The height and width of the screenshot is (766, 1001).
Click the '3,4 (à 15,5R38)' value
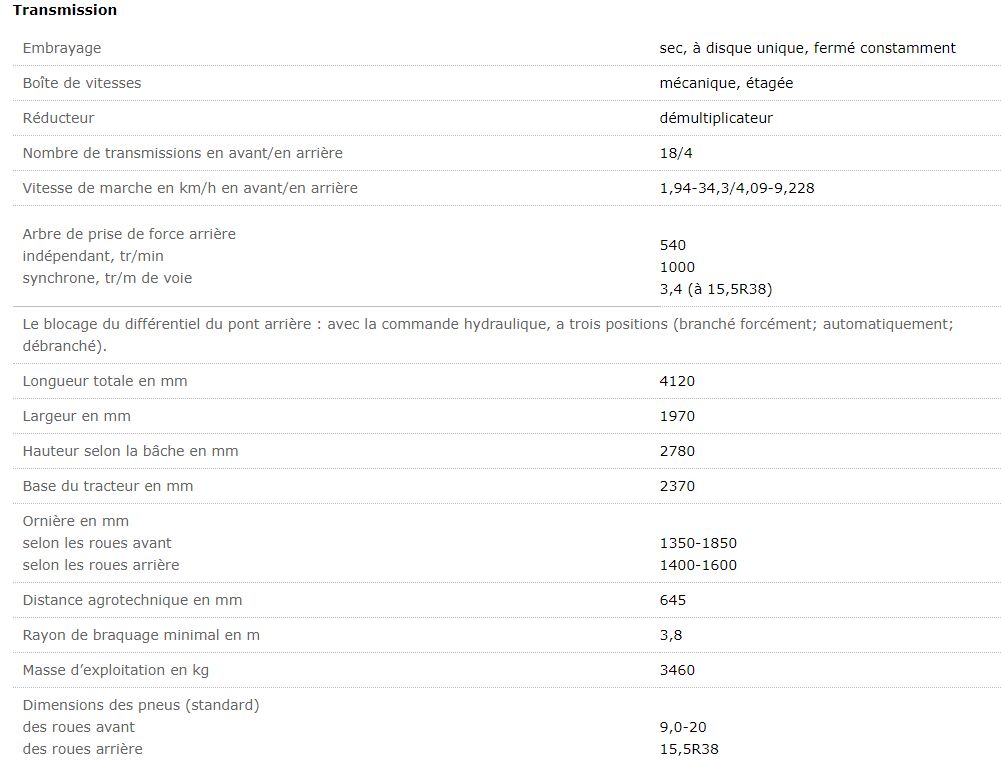coord(716,289)
